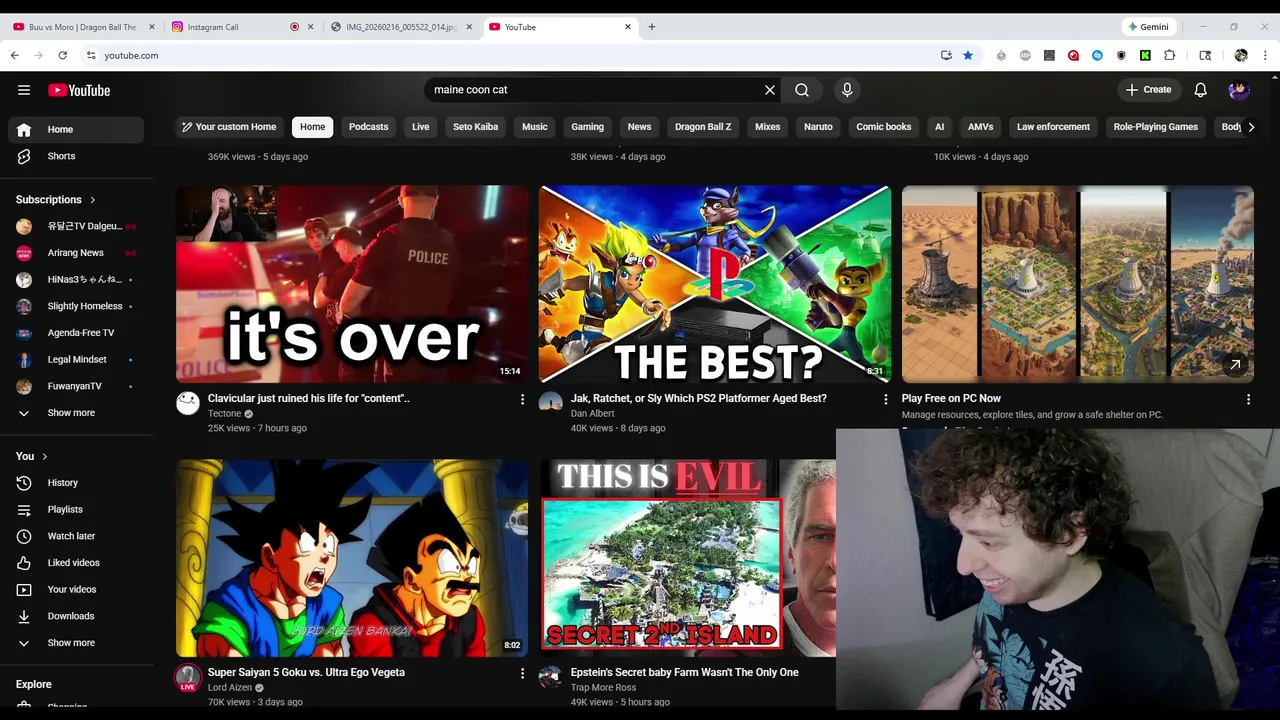Open the notifications bell
The image size is (1280, 720).
pos(1200,90)
